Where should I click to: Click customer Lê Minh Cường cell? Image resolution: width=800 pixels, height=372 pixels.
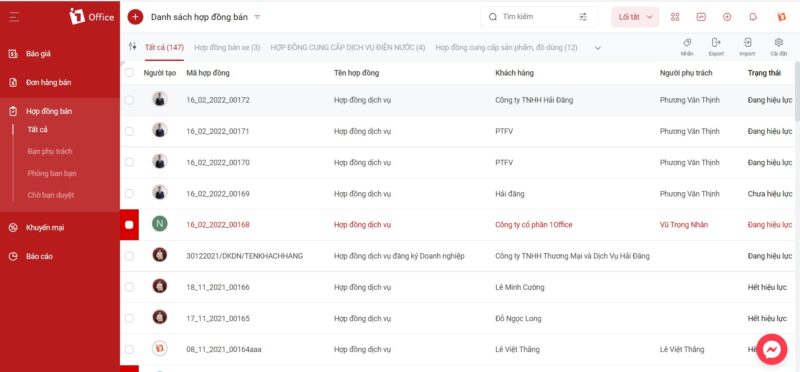(x=519, y=287)
